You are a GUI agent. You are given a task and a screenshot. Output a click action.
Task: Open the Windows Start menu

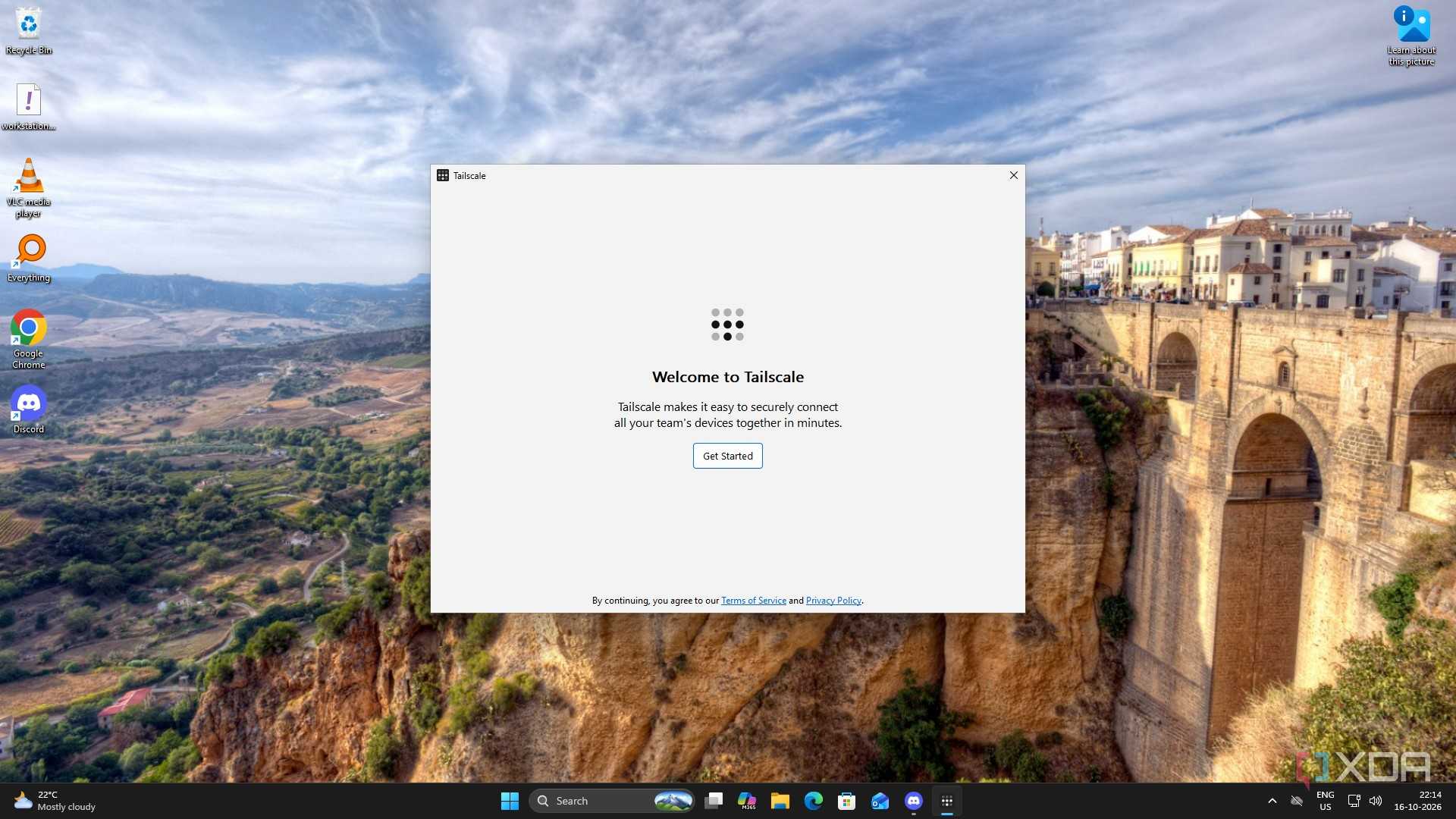pos(510,801)
